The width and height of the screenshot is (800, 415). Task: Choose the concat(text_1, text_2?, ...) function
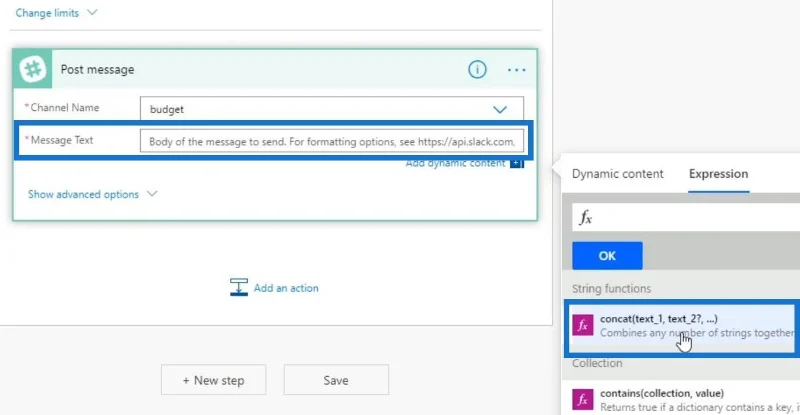(683, 326)
